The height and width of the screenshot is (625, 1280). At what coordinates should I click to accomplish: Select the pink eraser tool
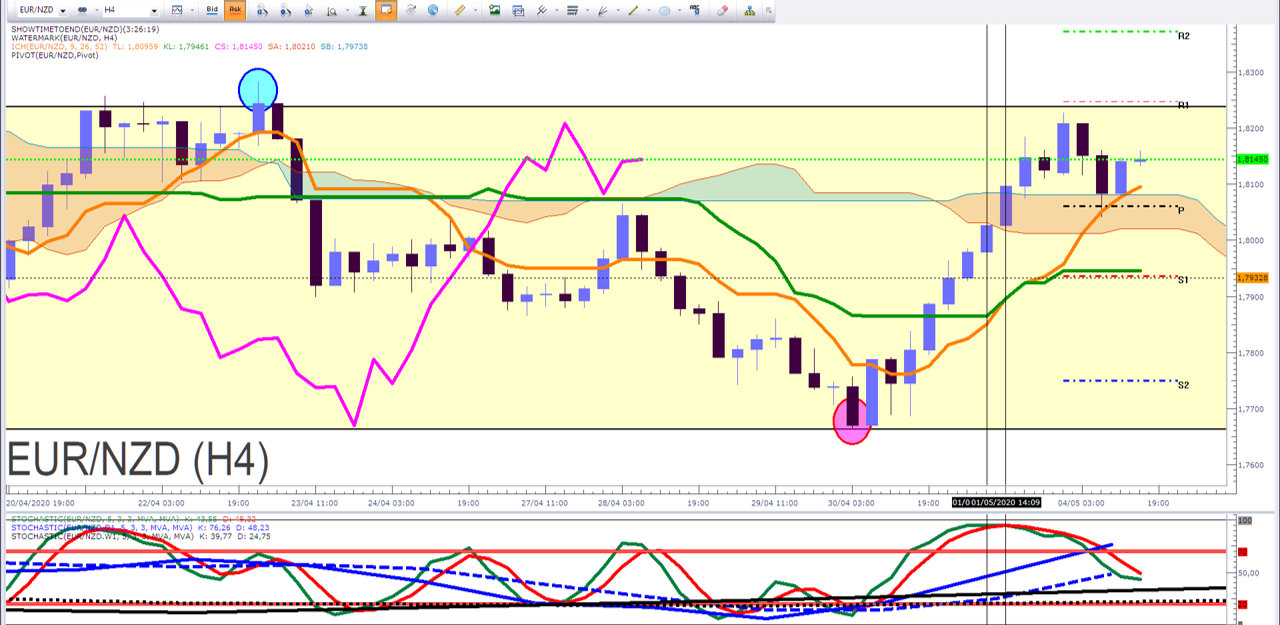722,10
